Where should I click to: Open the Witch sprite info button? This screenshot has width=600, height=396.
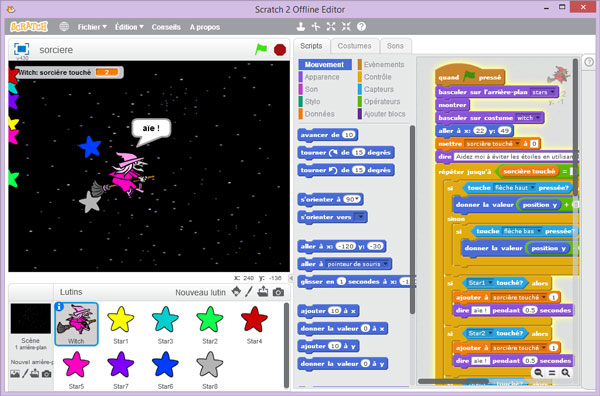coord(59,306)
